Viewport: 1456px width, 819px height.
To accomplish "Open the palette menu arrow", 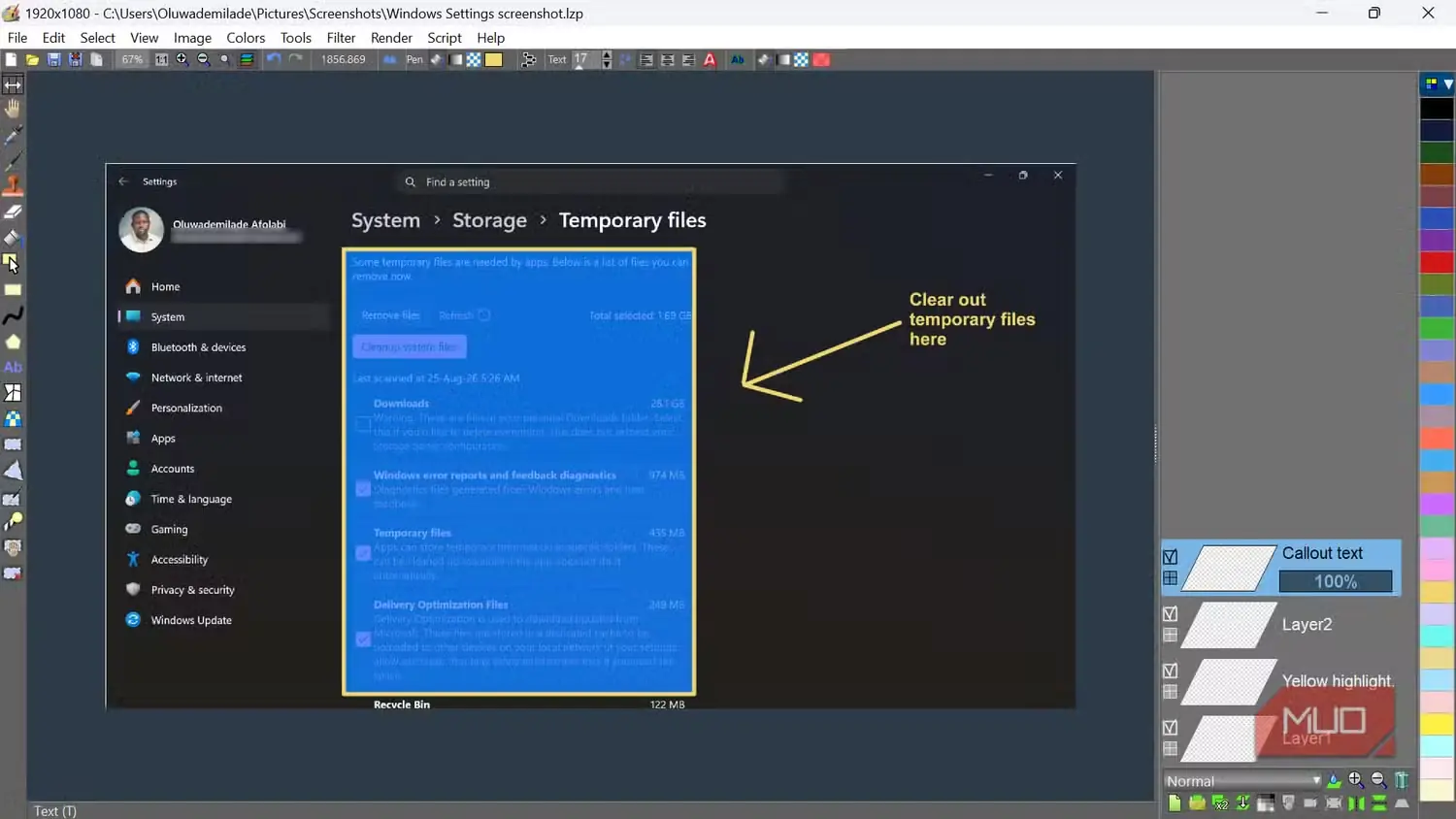I will [x=1448, y=84].
